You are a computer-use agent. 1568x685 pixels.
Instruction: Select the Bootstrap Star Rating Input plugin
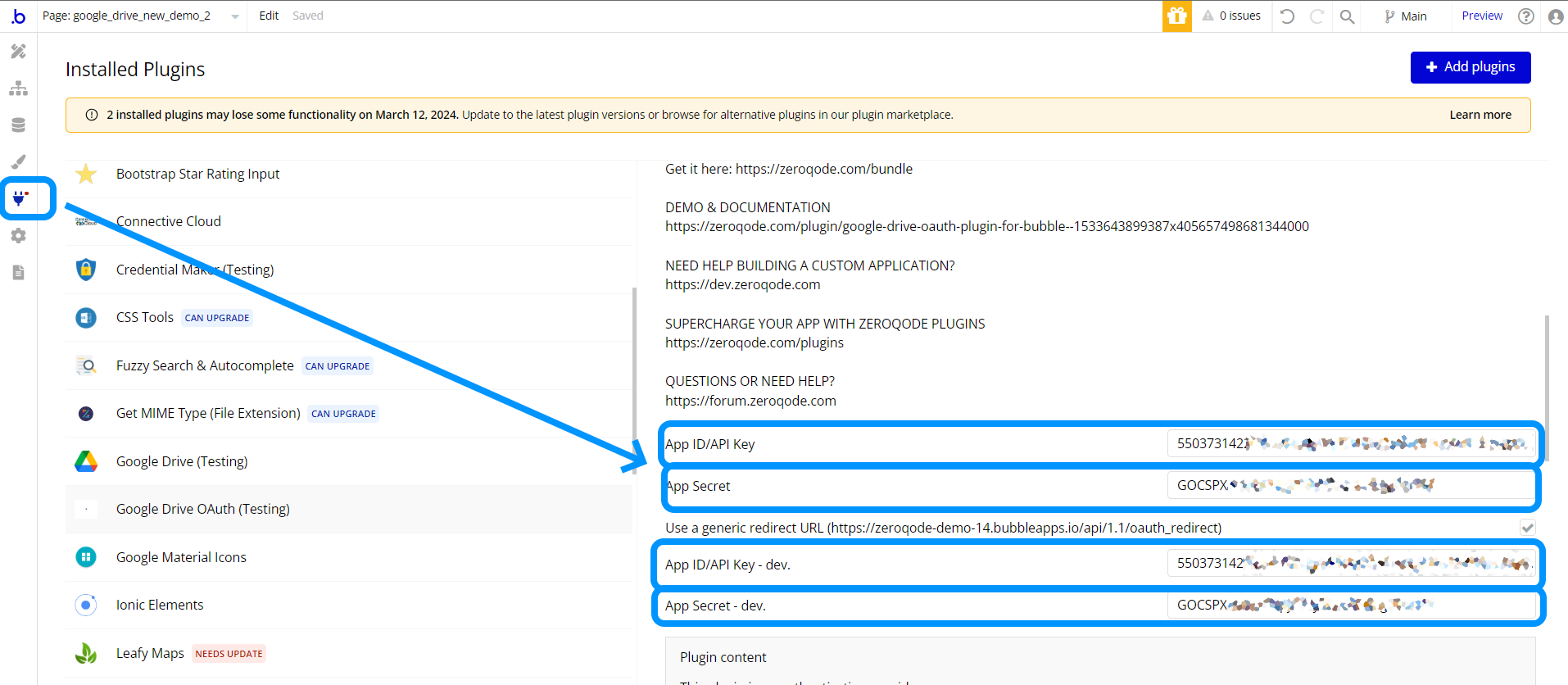pyautogui.click(x=348, y=174)
